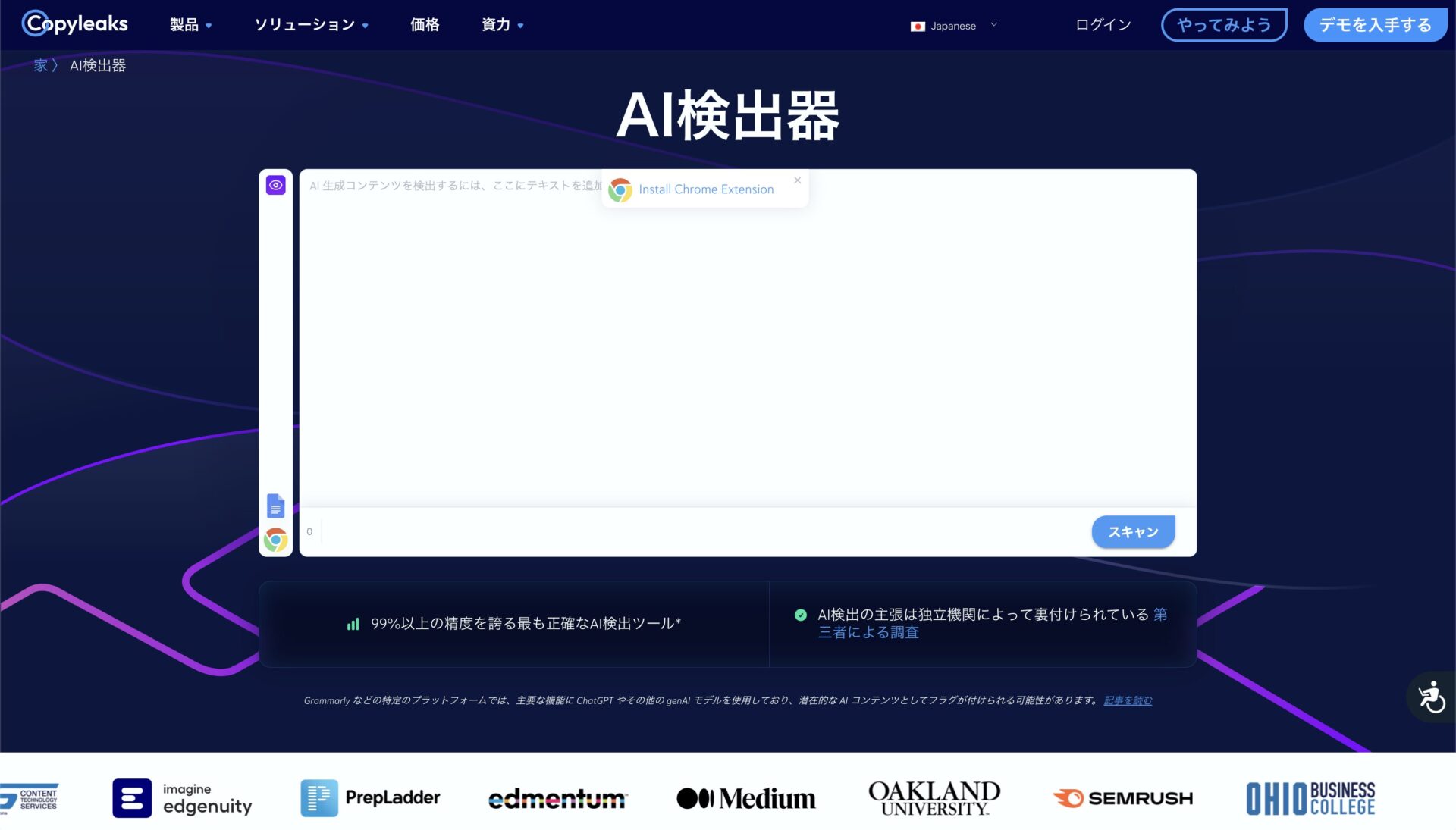Click the green checkmark beside AI検出の主張

(801, 615)
